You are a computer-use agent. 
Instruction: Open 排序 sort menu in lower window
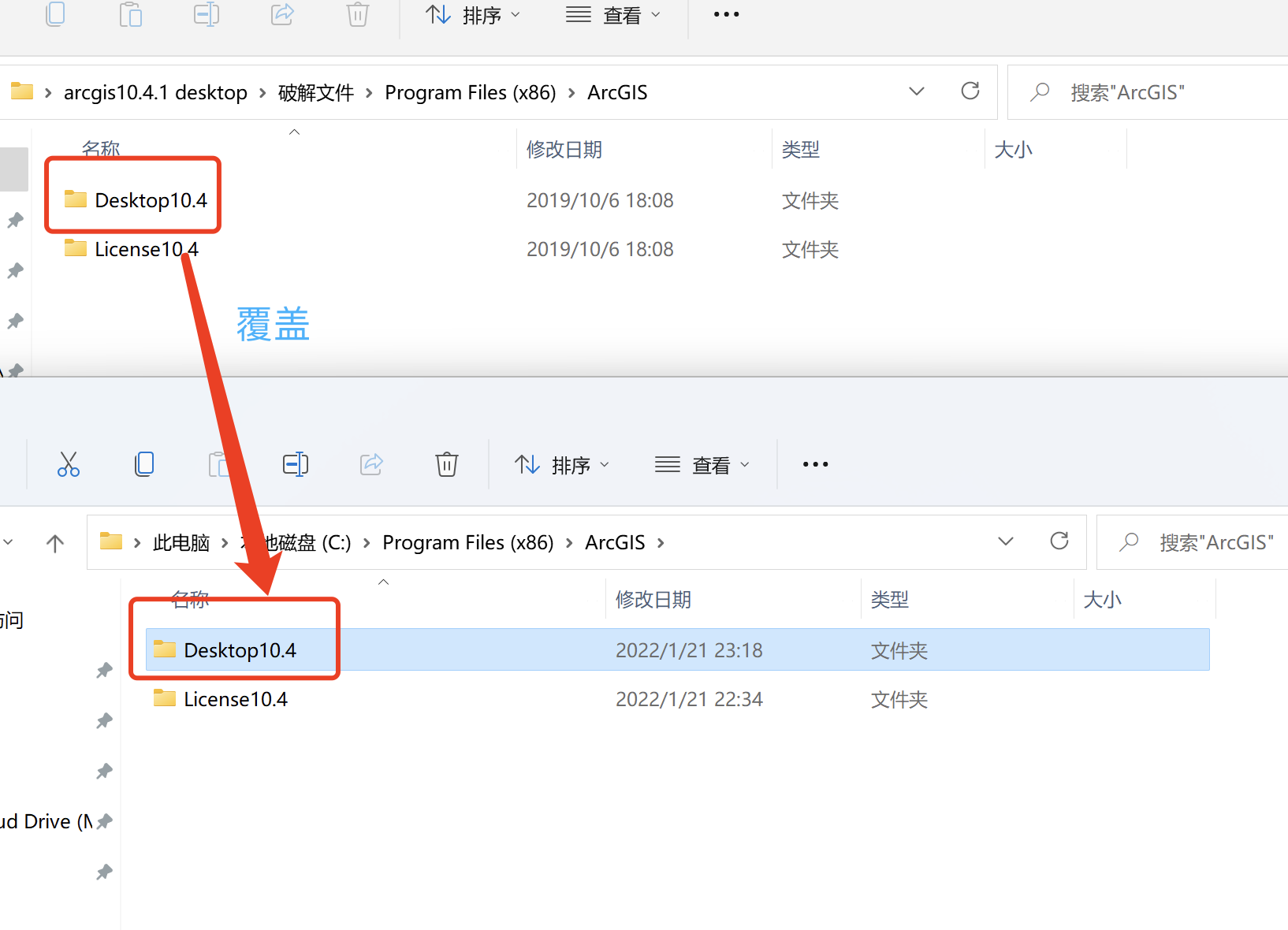click(x=562, y=465)
